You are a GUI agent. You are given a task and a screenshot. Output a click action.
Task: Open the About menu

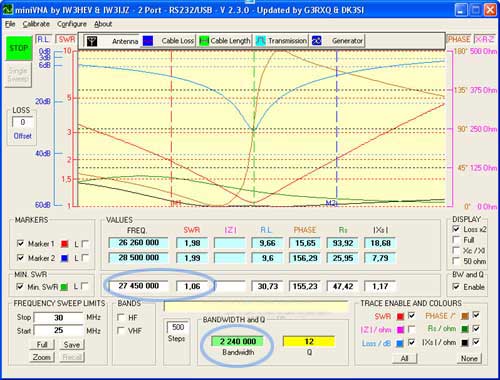103,24
